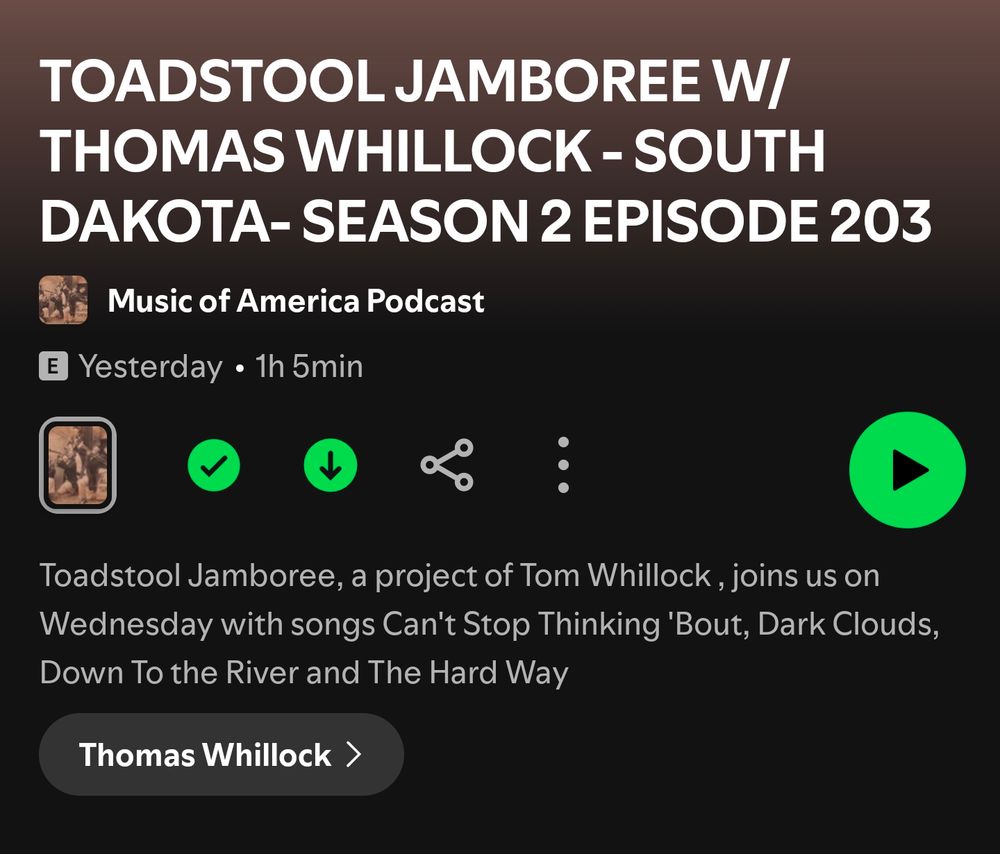Tap the explicit E badge
The height and width of the screenshot is (854, 1000).
54,367
